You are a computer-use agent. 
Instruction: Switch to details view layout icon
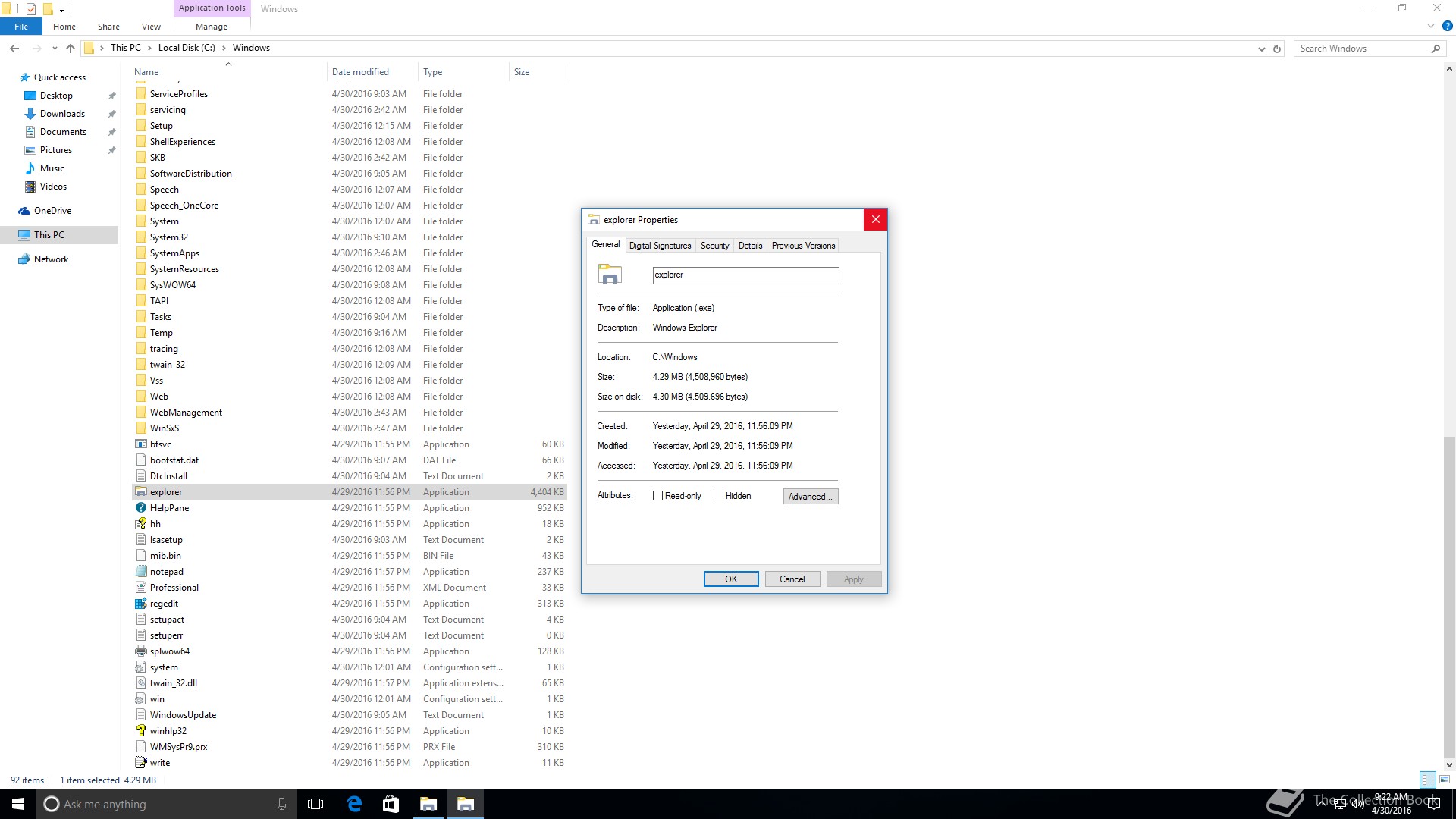(x=1428, y=780)
